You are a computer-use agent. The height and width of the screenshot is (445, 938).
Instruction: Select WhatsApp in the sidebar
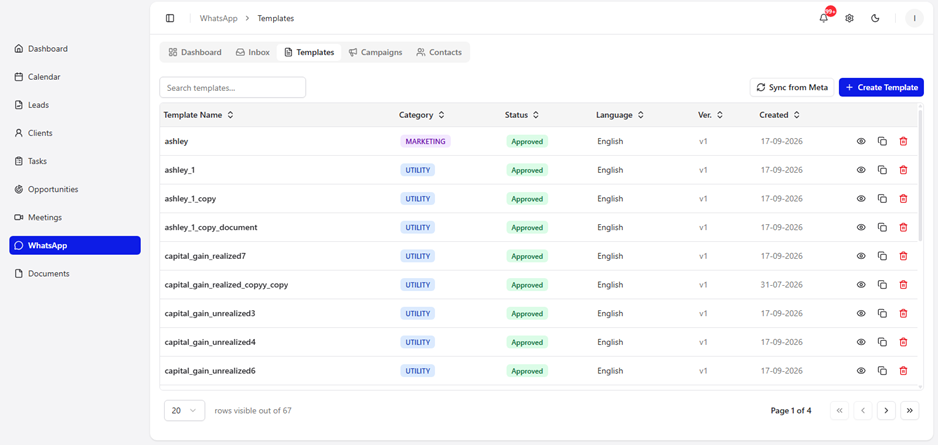click(75, 246)
